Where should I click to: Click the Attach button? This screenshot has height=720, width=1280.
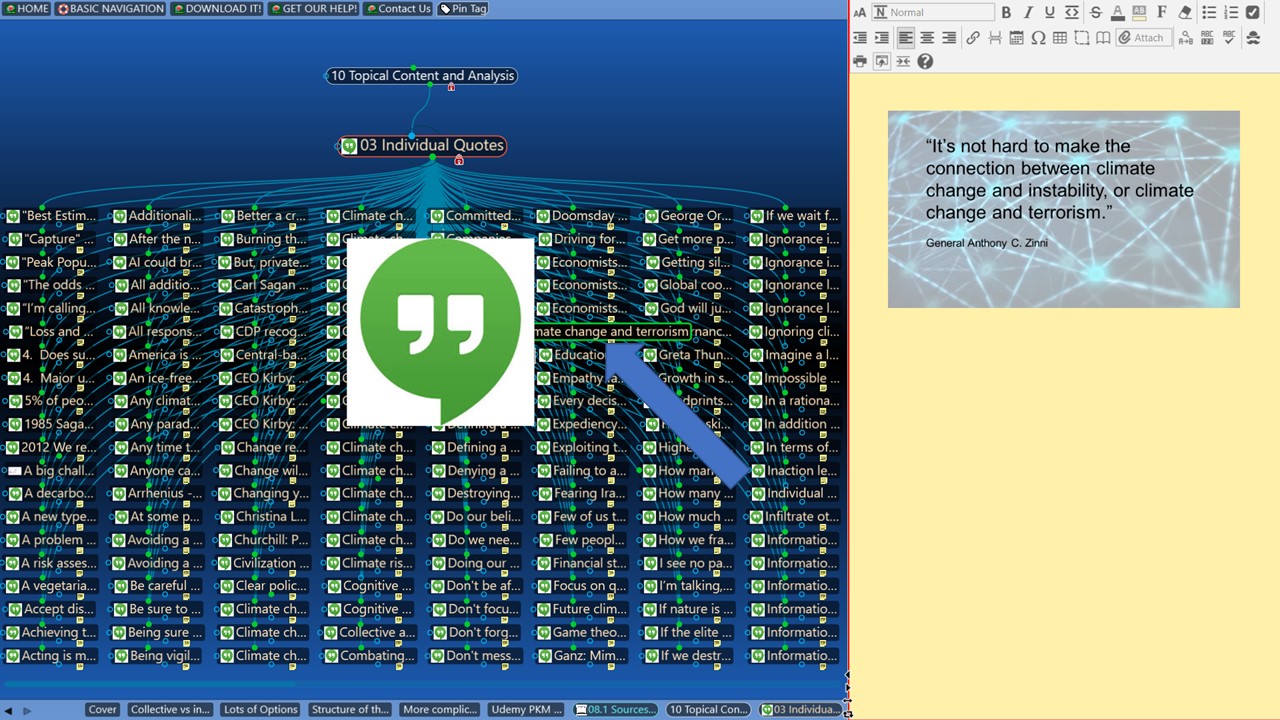[x=1142, y=38]
